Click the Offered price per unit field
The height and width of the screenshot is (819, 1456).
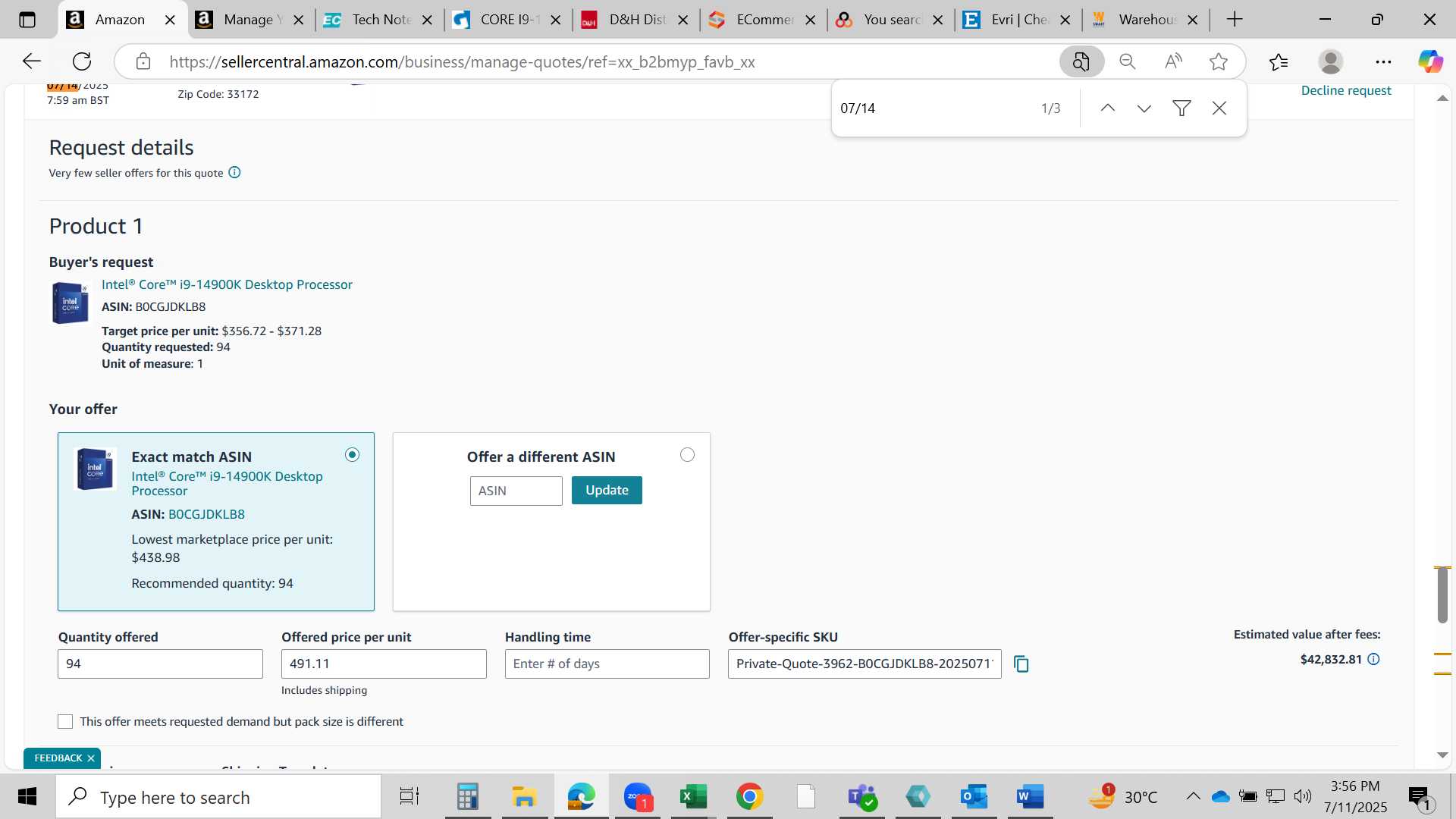(x=384, y=664)
